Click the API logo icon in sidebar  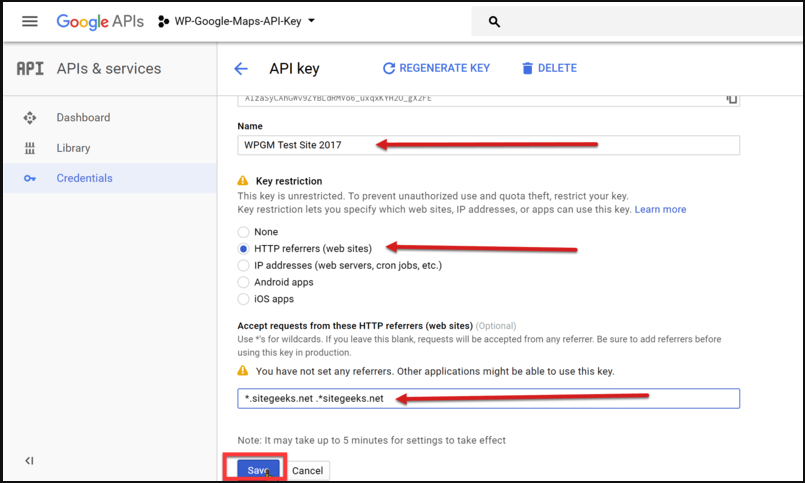pos(30,68)
